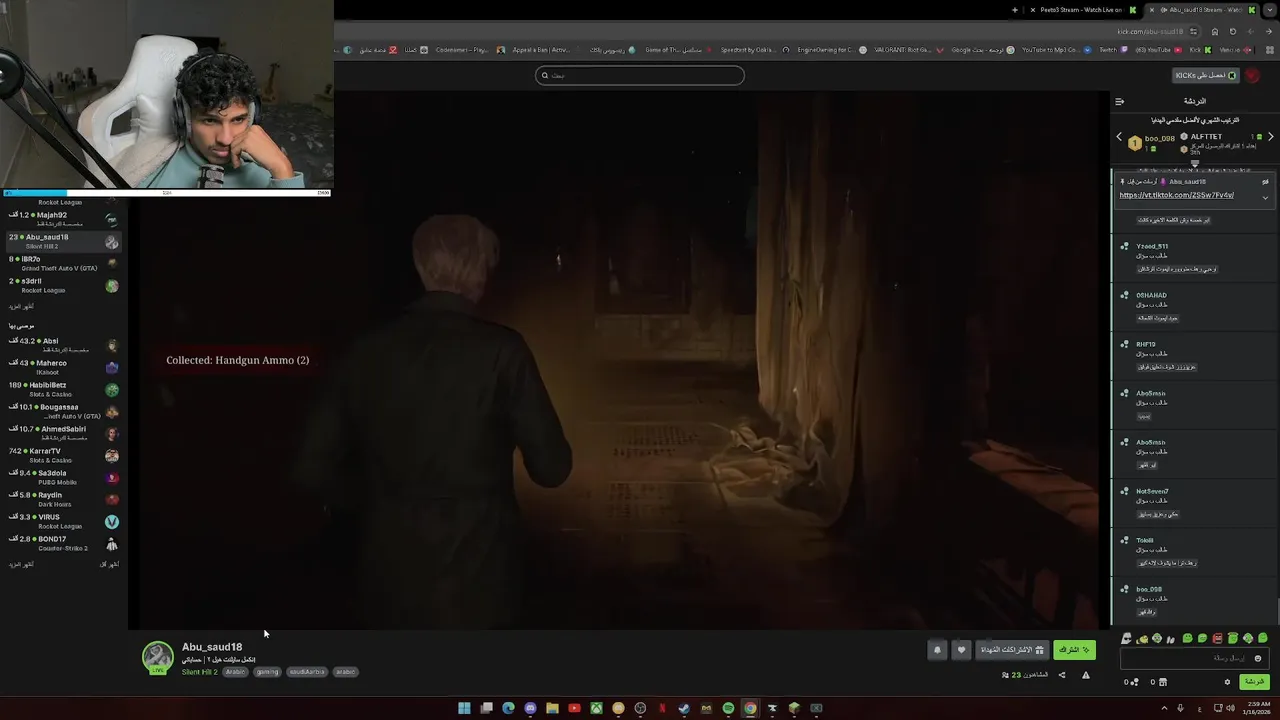
Task: Open AhmedSabiri recommended channel
Action: (x=64, y=433)
